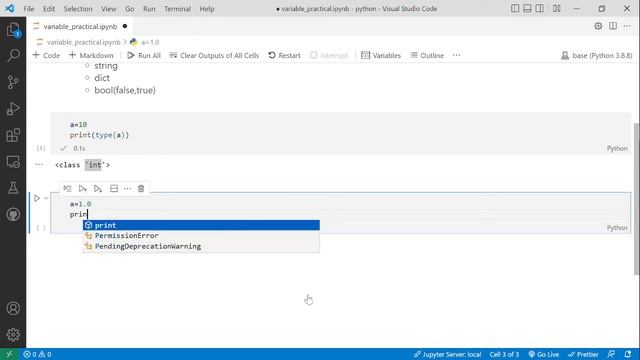The height and width of the screenshot is (360, 640).
Task: Select kernel base (Python 3.8.8)
Action: 597,55
